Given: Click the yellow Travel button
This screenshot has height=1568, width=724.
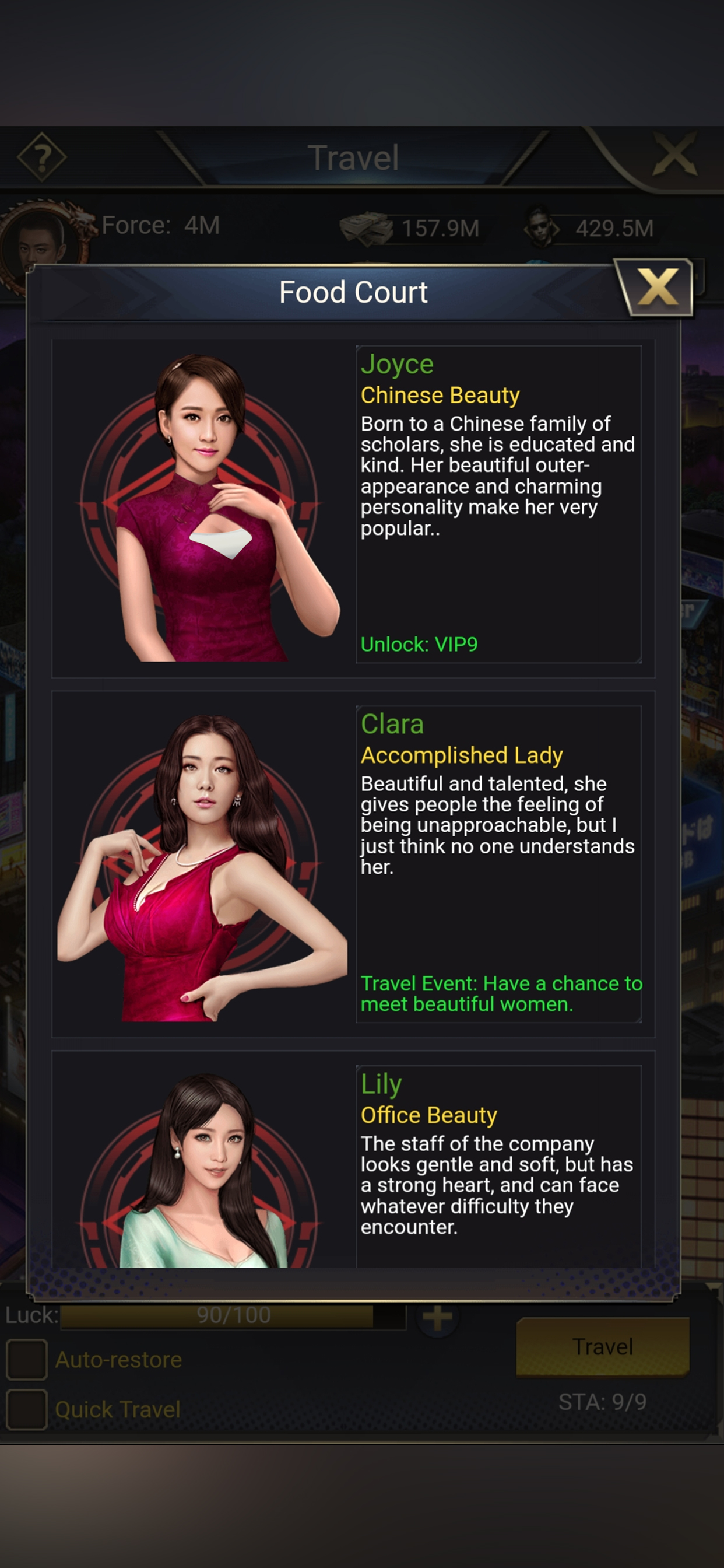Looking at the screenshot, I should [602, 1346].
